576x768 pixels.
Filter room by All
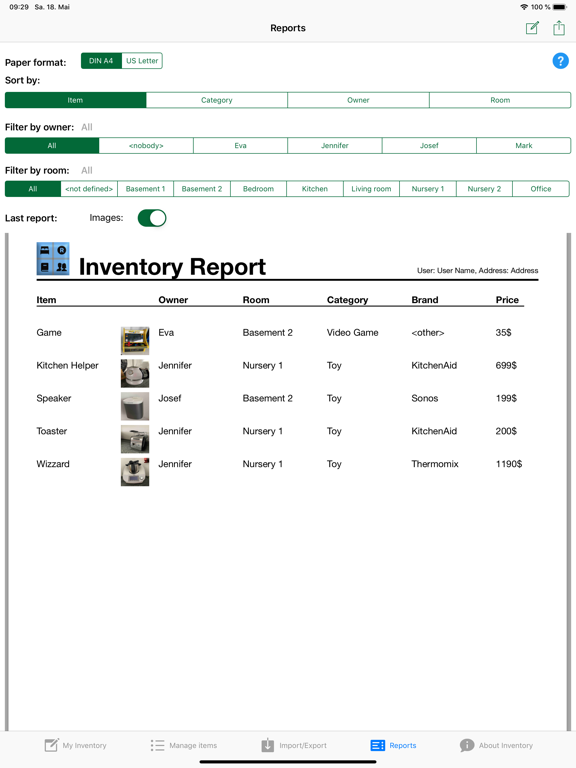click(x=33, y=189)
